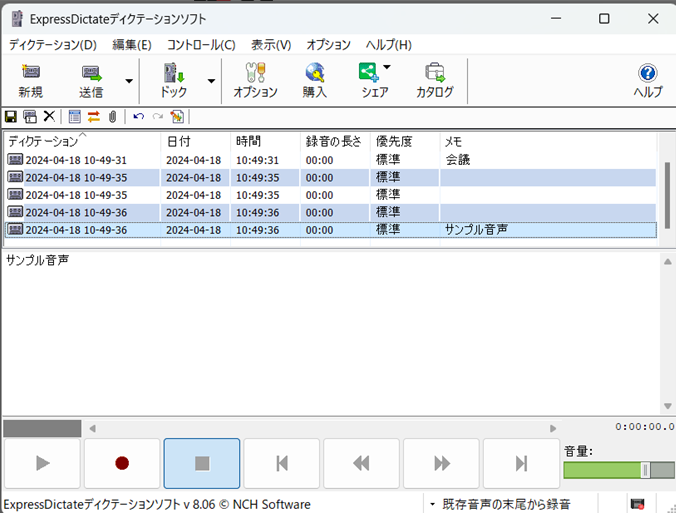Screen dimensions: 676x513
Task: Create a new dictation with 新規
Action: (x=30, y=81)
